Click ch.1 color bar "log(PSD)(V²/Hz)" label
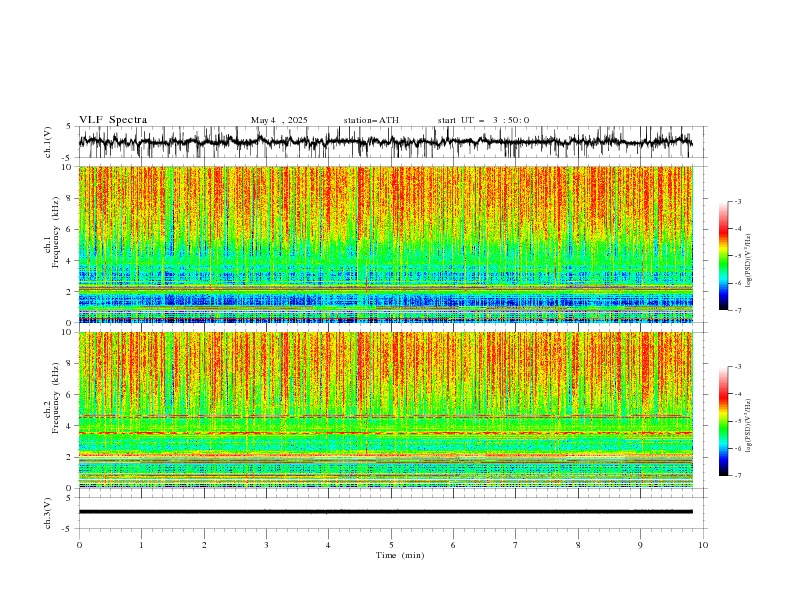Screen dimensions: 792x612 tap(749, 261)
